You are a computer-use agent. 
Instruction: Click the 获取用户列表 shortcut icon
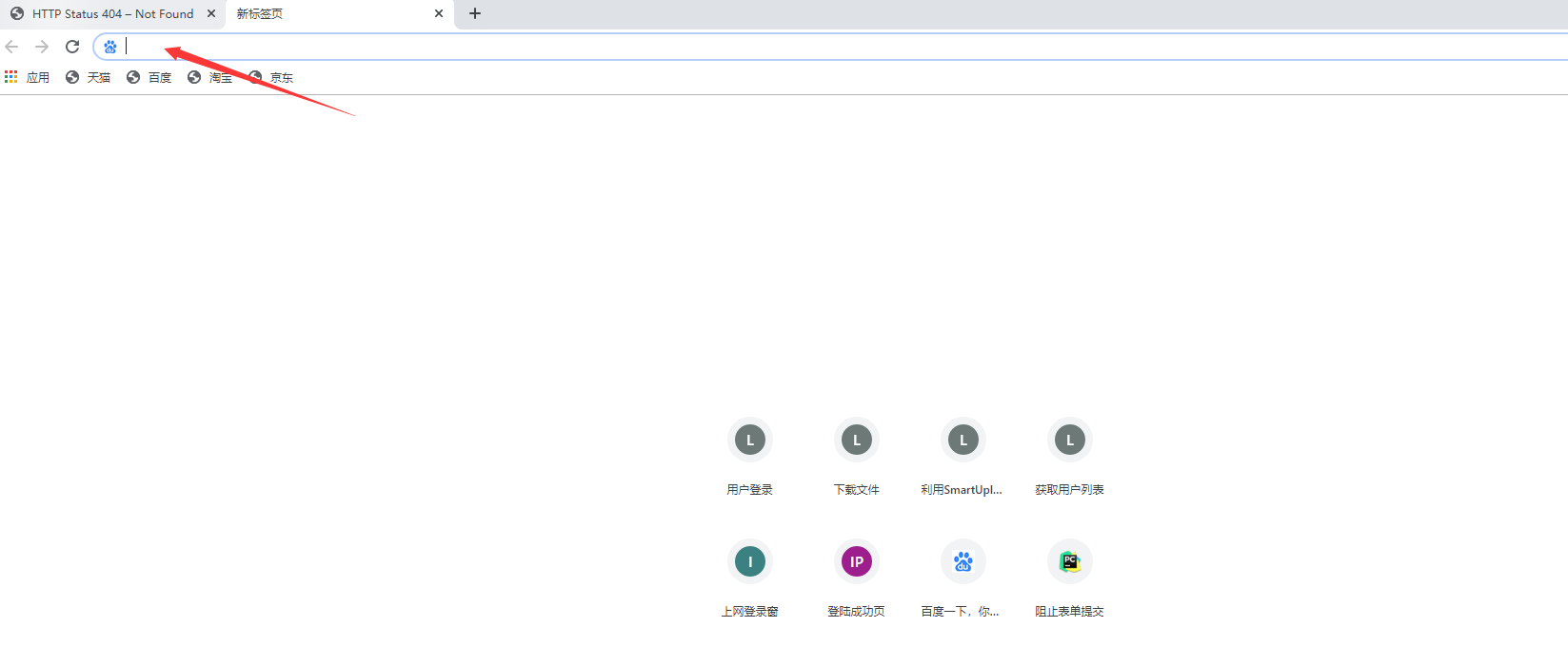click(x=1070, y=440)
